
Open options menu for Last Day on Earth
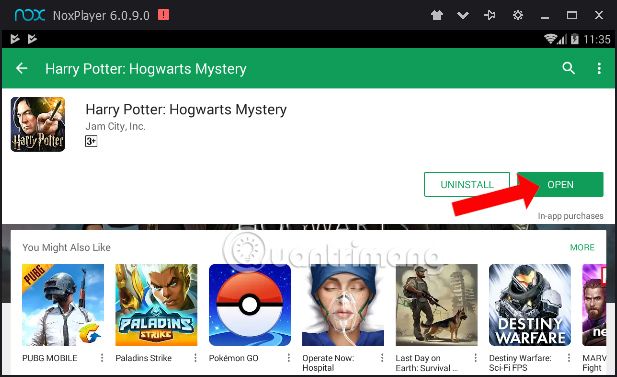pyautogui.click(x=475, y=358)
